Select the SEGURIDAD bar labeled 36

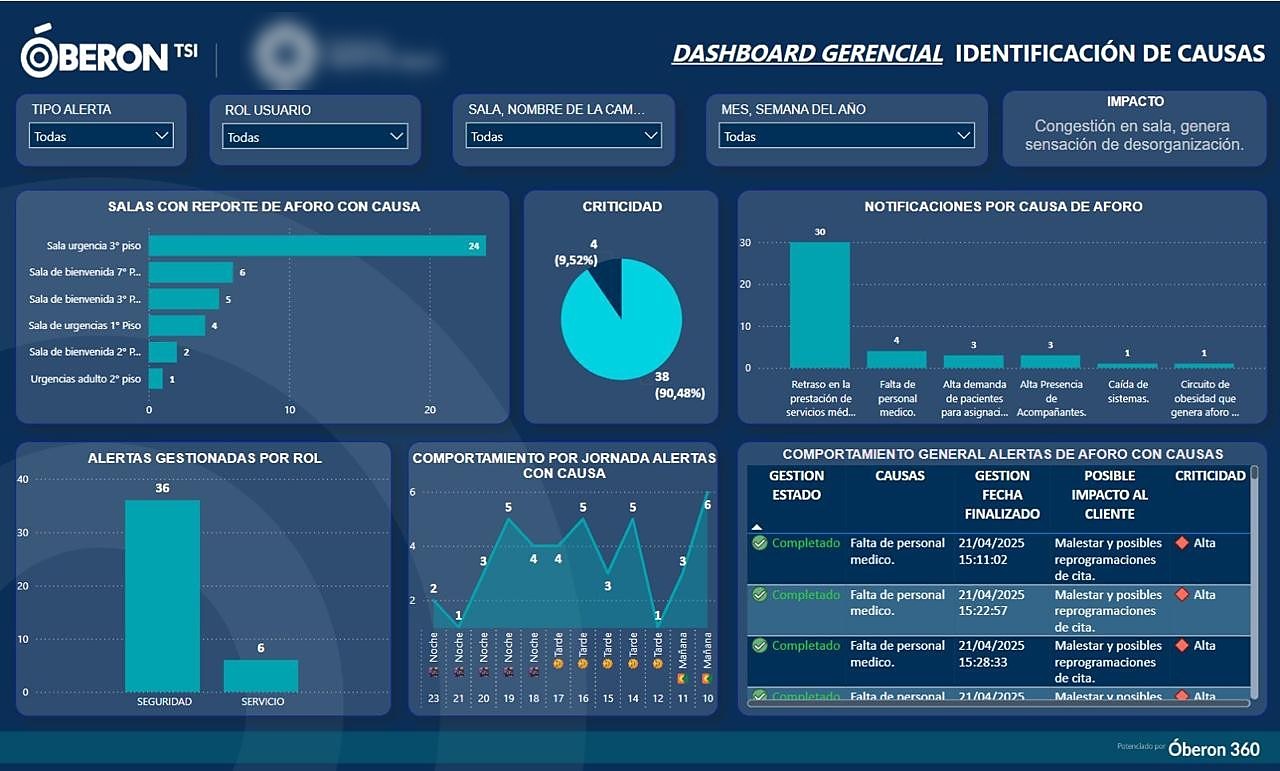(x=162, y=596)
